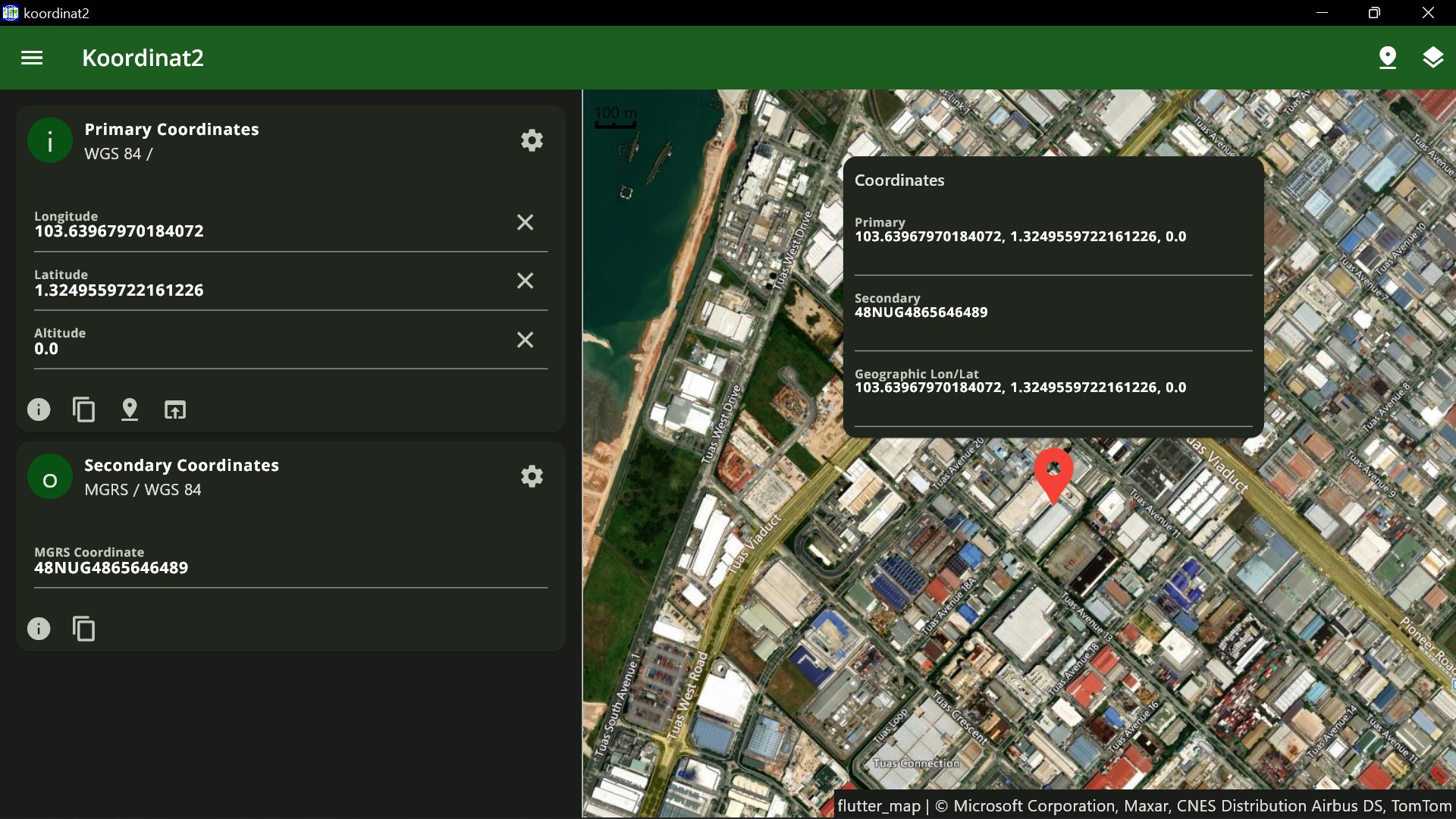Screen dimensions: 1456x819
Task: Open Primary Coordinates settings gear
Action: click(532, 140)
